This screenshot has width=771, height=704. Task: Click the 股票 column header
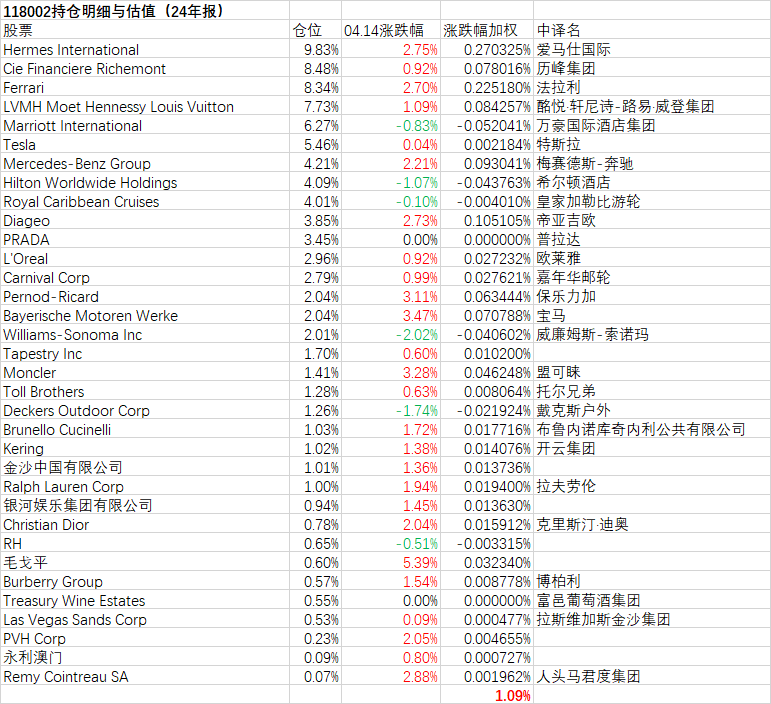point(145,30)
